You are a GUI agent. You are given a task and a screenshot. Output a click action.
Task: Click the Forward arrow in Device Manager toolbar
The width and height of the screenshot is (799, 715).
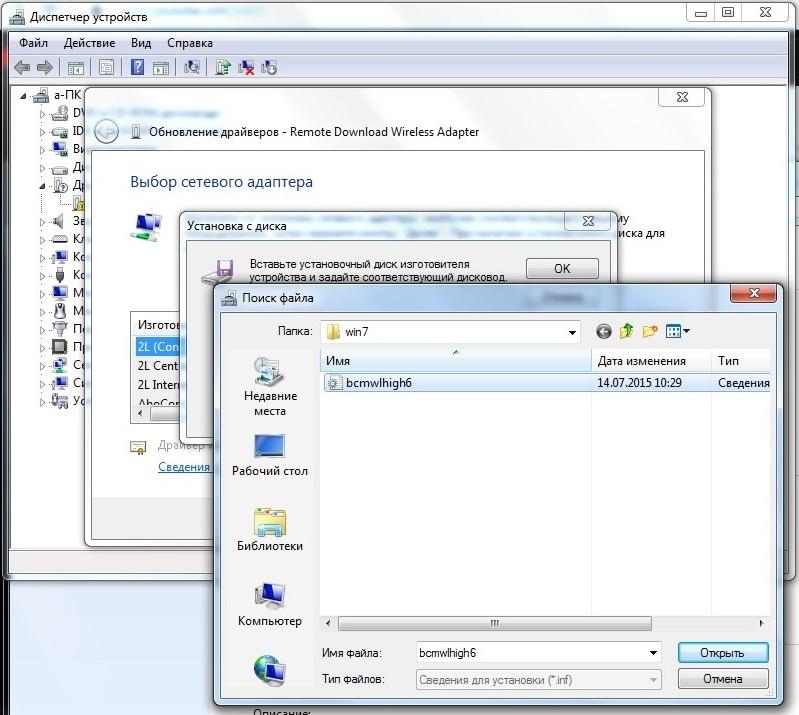tap(45, 67)
